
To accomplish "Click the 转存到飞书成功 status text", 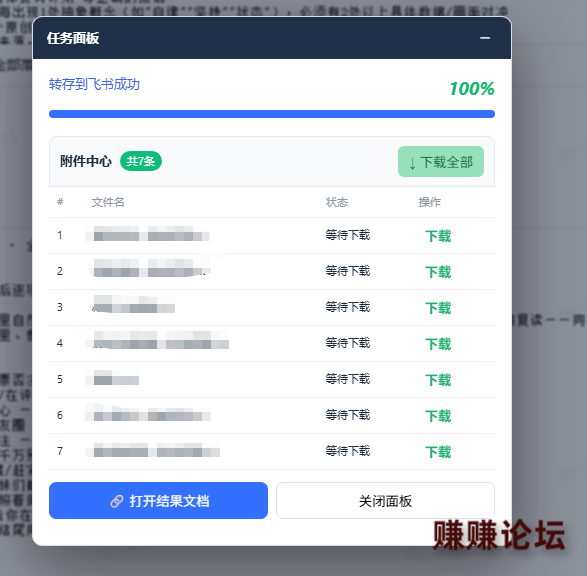I will (x=94, y=84).
